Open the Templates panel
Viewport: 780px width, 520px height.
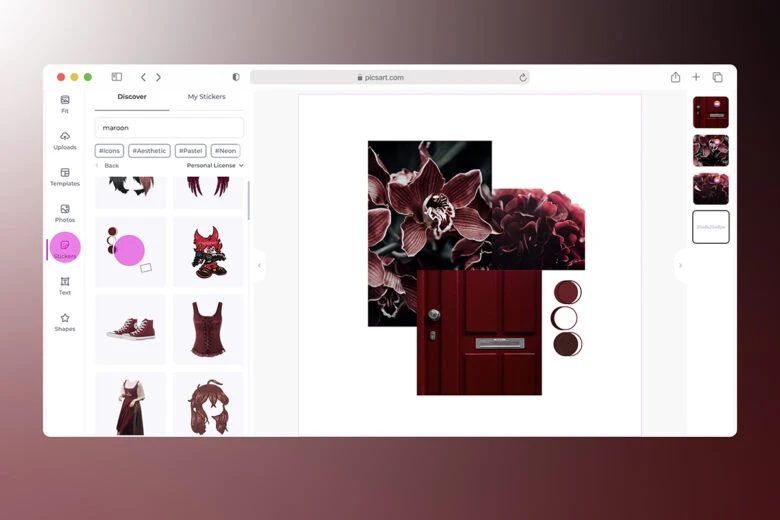(65, 176)
